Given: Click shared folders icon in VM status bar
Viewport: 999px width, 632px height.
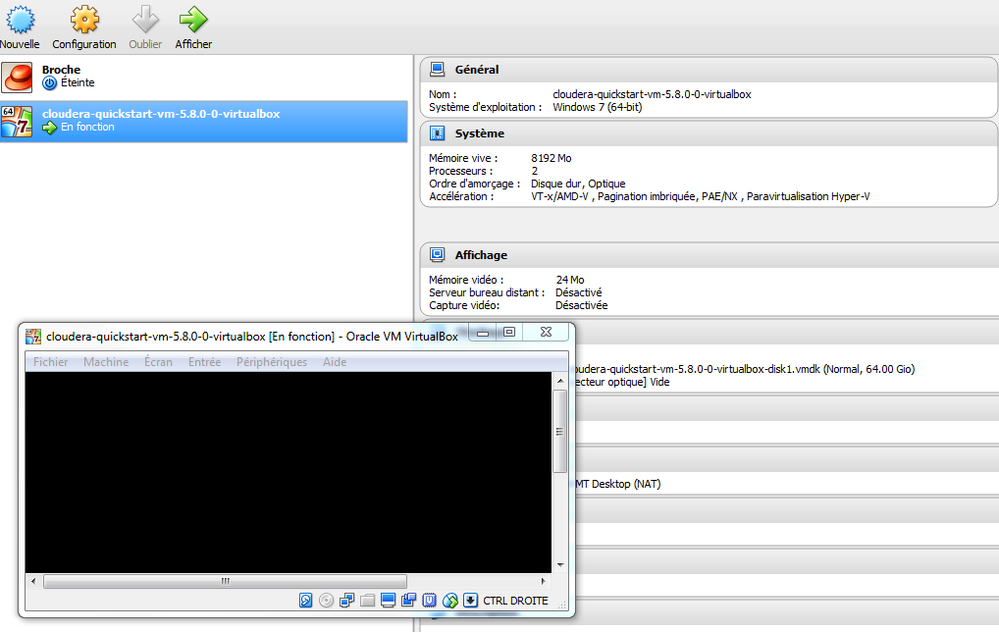Looking at the screenshot, I should point(367,600).
